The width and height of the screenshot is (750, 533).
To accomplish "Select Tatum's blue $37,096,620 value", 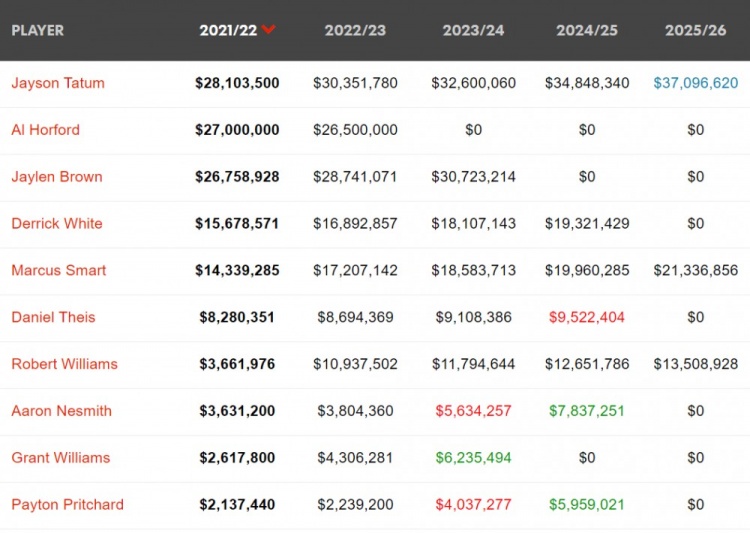I will click(x=695, y=83).
